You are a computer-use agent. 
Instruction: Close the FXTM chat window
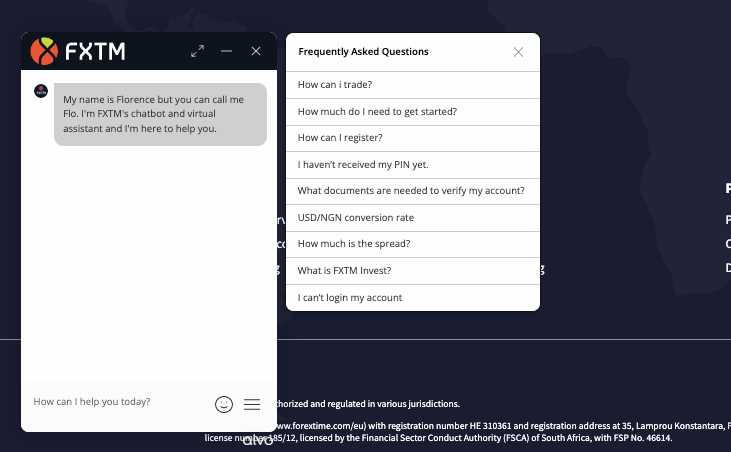pos(255,51)
